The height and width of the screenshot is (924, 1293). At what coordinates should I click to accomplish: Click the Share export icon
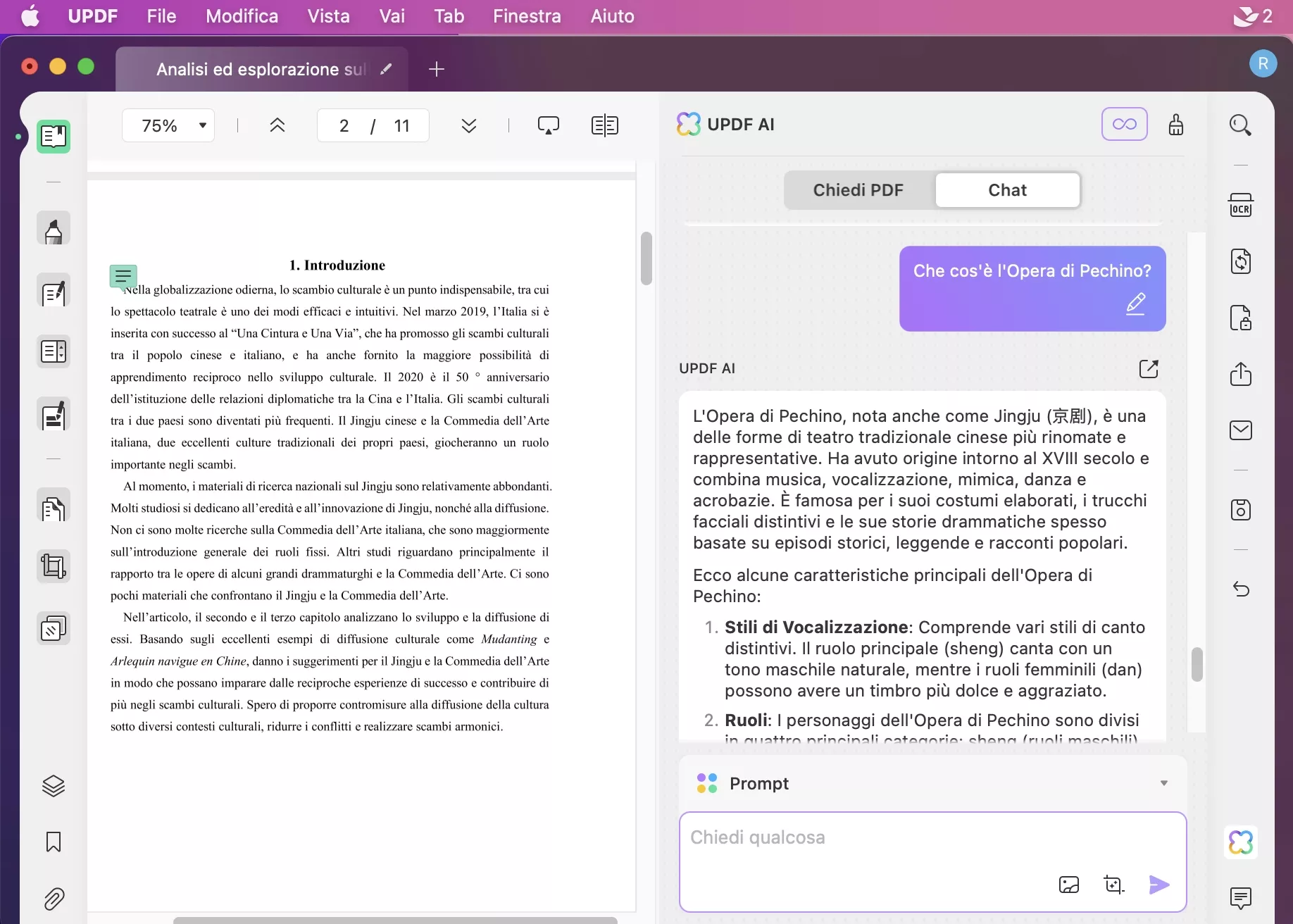click(x=1241, y=373)
